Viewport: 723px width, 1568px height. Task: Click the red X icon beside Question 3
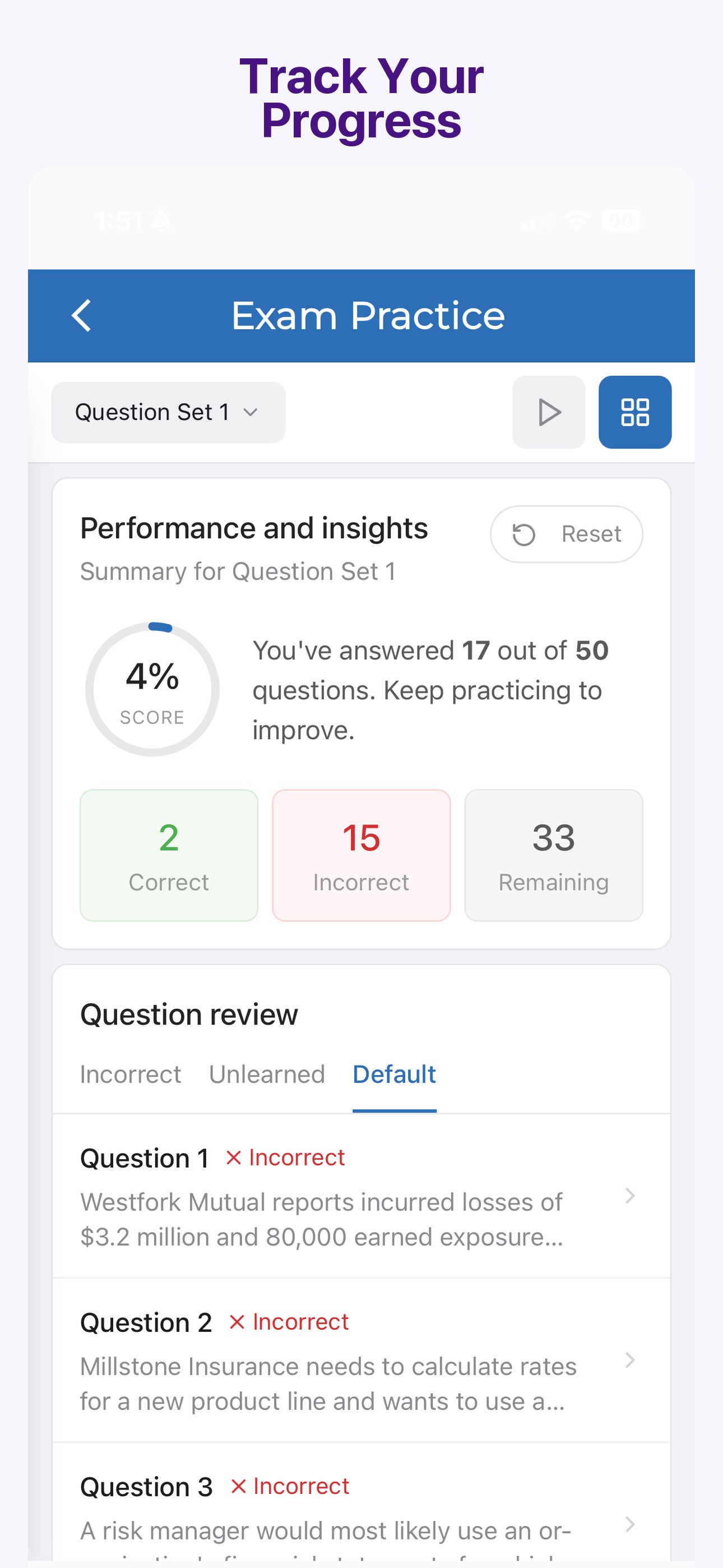pyautogui.click(x=239, y=1487)
